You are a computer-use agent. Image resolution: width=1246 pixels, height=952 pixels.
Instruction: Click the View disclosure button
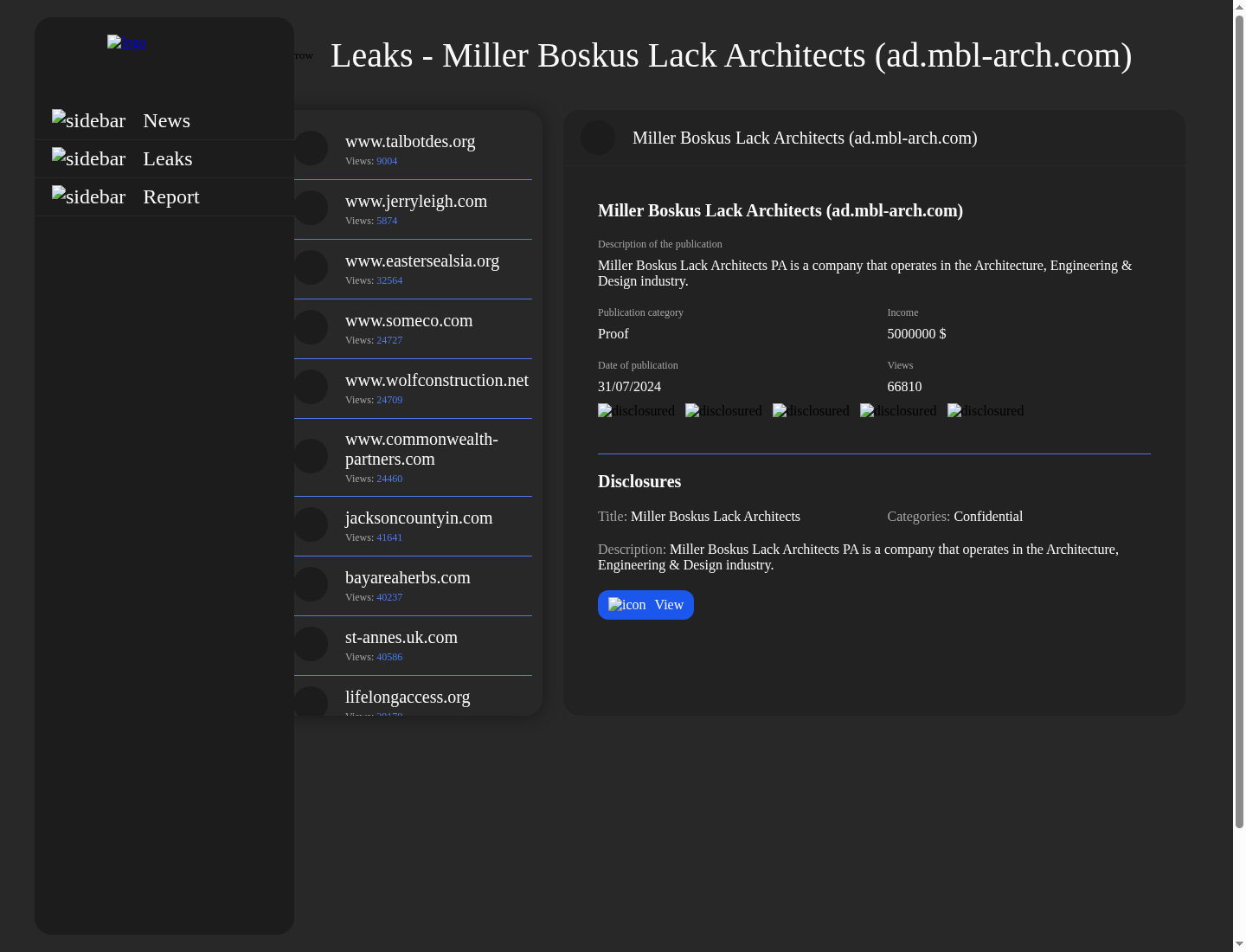pyautogui.click(x=645, y=605)
